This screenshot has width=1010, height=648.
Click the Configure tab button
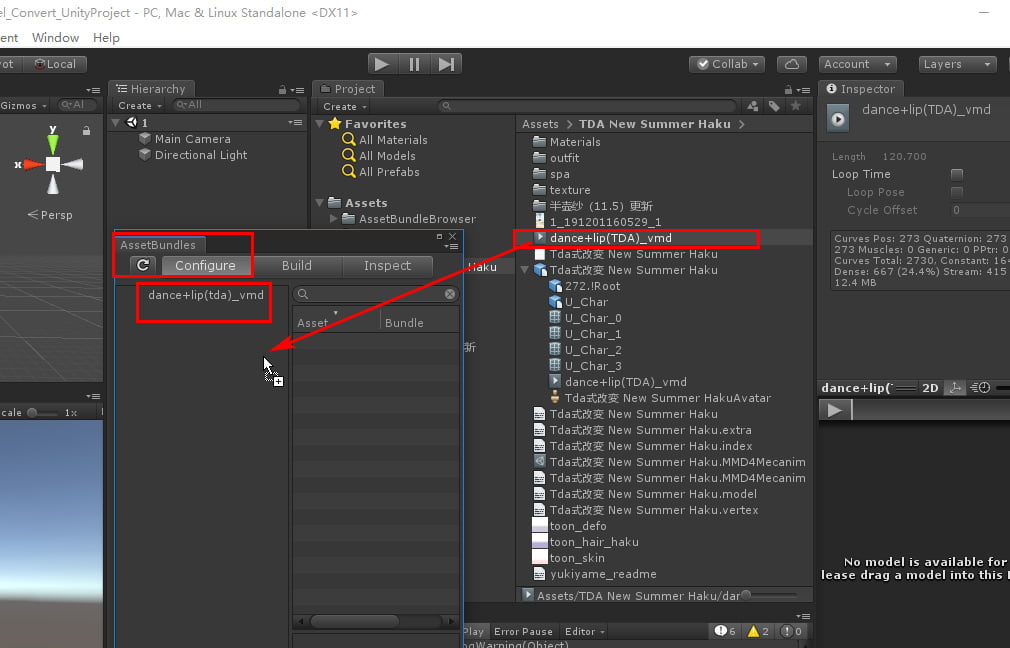[x=206, y=266]
